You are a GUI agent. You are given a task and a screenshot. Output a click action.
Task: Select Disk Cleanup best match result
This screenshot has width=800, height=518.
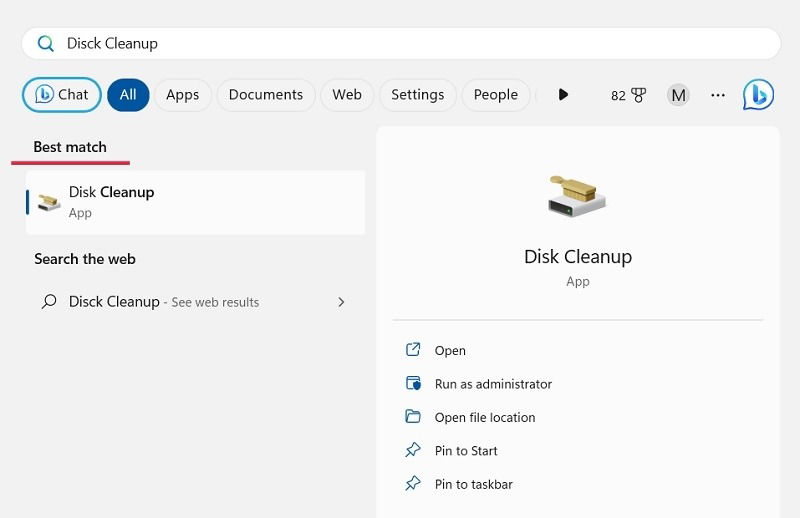(x=195, y=203)
